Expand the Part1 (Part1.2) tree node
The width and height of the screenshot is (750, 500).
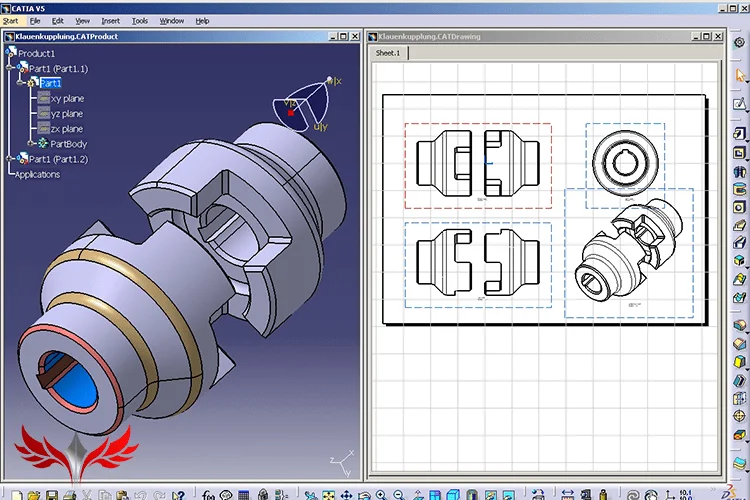(x=10, y=158)
